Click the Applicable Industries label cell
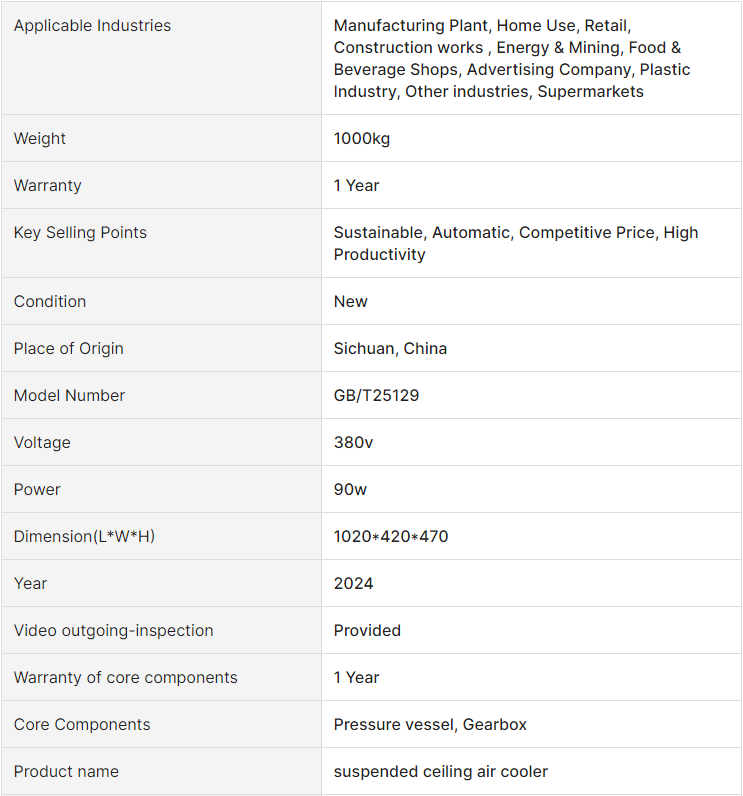 pyautogui.click(x=92, y=26)
